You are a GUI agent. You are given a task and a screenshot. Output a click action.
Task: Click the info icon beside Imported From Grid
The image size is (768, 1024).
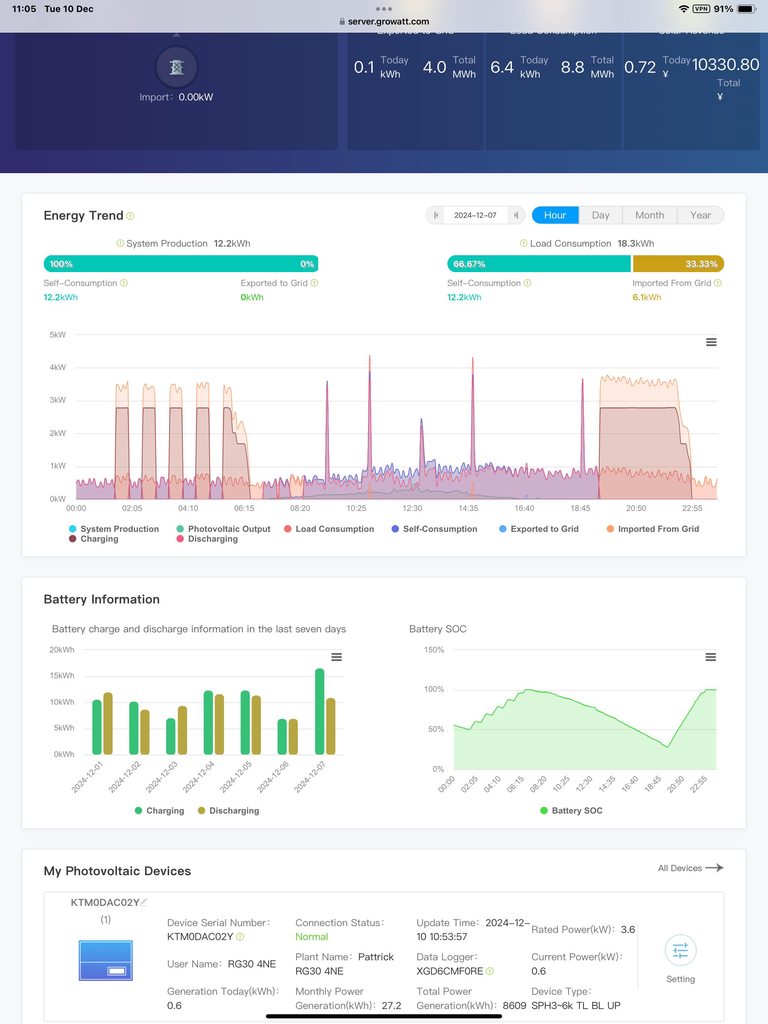coord(718,284)
